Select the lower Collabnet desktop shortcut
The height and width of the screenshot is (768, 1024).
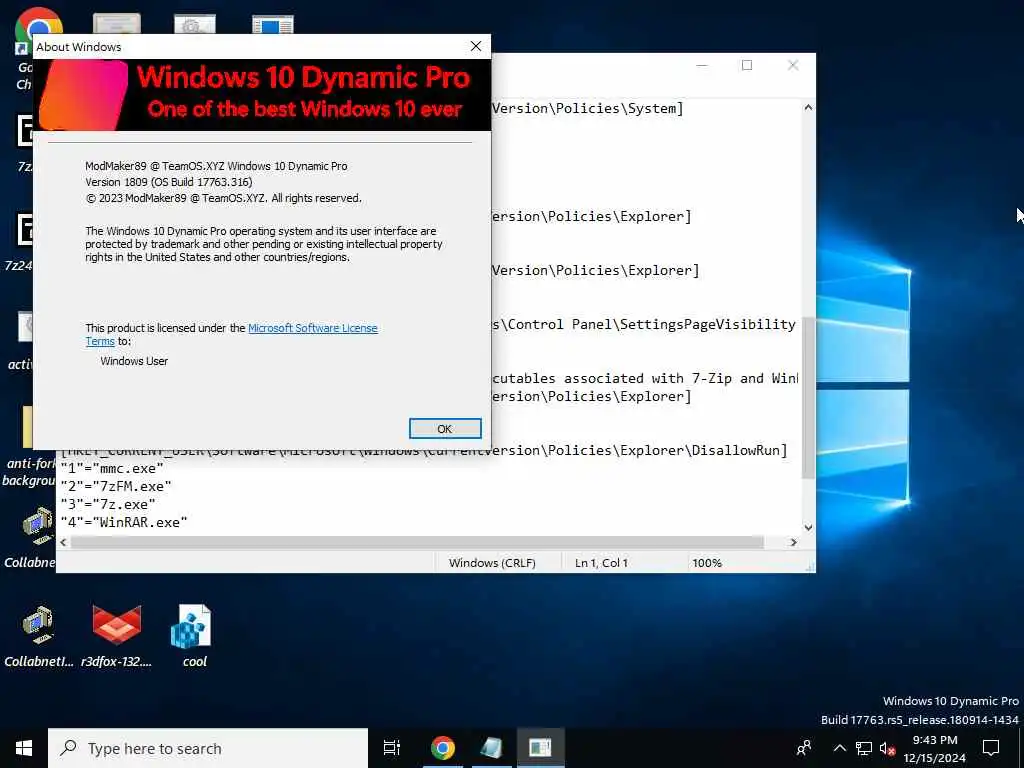[x=39, y=636]
